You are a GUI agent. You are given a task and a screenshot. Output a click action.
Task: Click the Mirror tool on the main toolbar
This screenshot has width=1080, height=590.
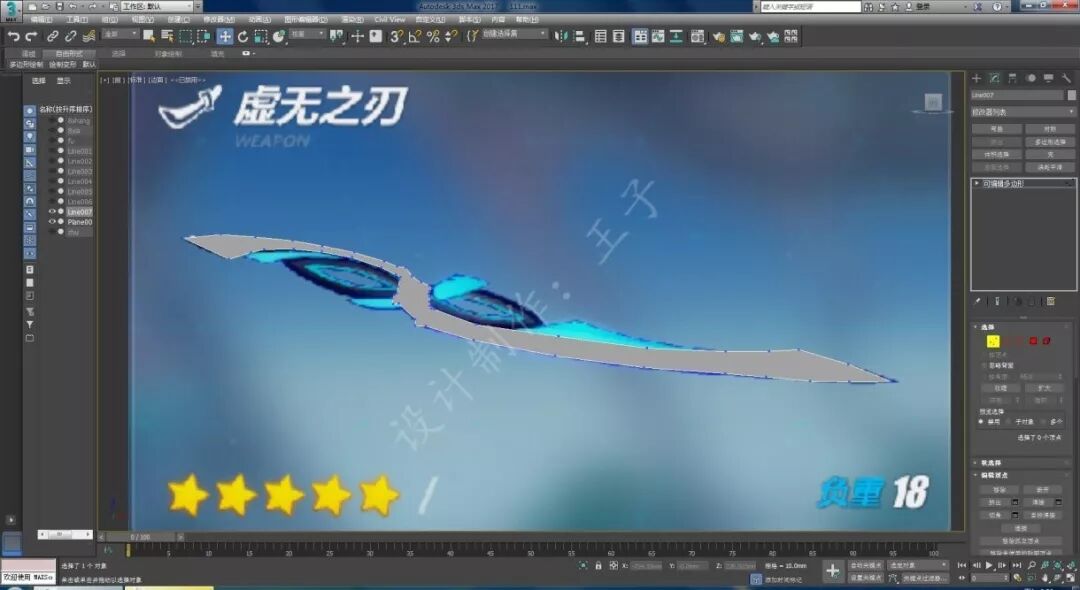click(x=560, y=35)
